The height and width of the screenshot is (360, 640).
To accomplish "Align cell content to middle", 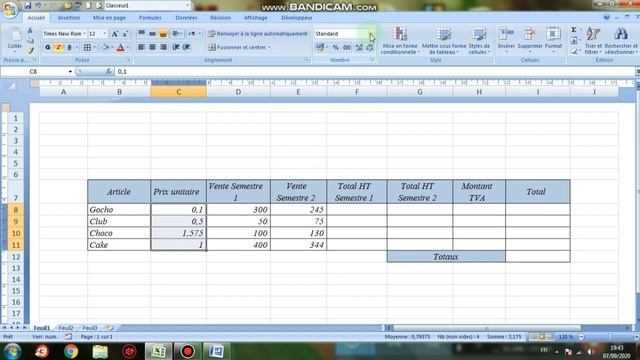I will pyautogui.click(x=152, y=34).
